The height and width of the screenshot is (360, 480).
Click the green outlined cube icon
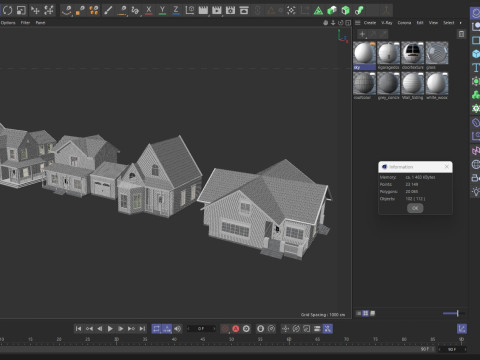click(x=346, y=10)
